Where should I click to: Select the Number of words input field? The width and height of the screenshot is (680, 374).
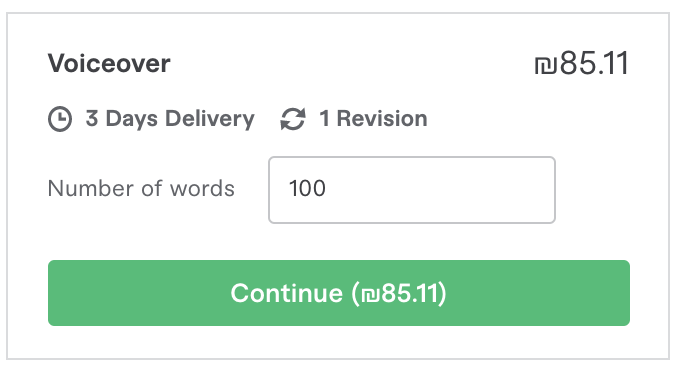[x=412, y=190]
